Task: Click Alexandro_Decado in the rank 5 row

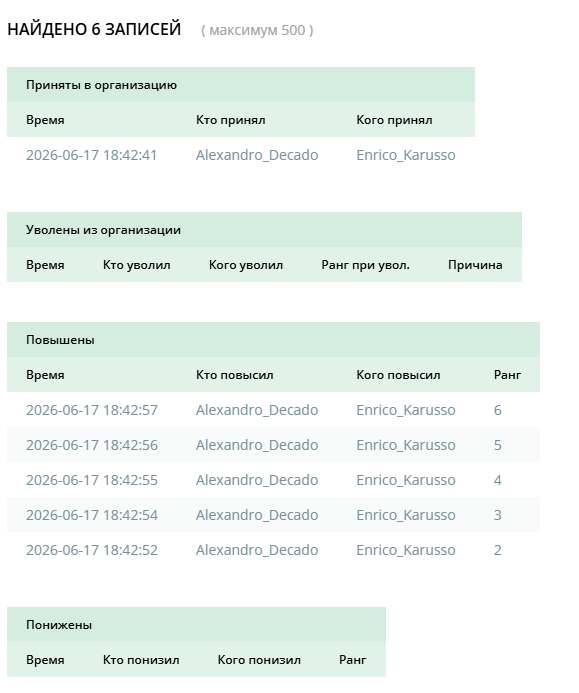Action: (x=257, y=445)
